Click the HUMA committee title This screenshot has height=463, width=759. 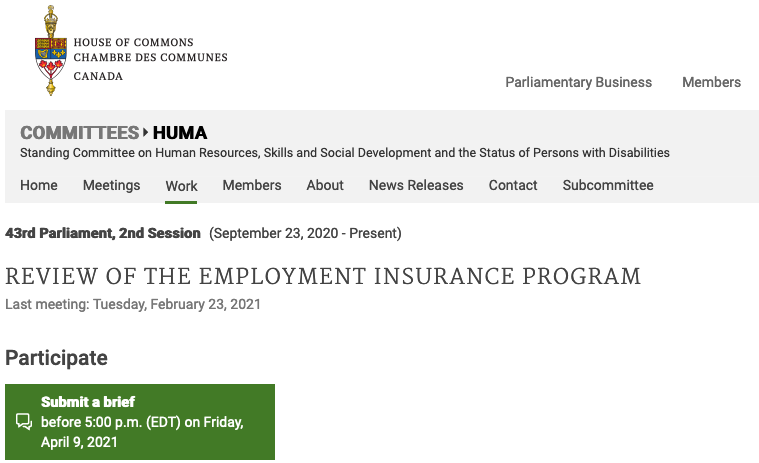click(x=180, y=133)
